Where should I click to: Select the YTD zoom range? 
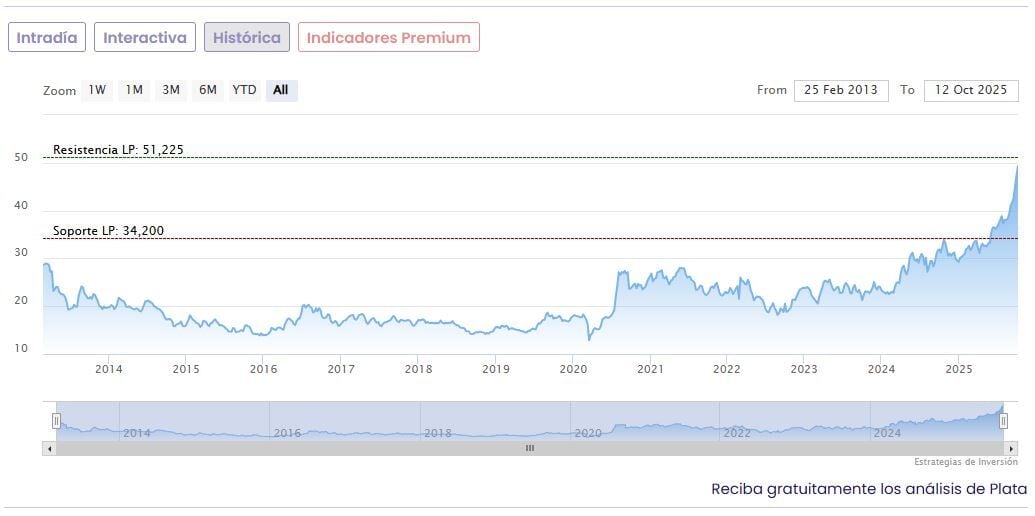point(245,90)
